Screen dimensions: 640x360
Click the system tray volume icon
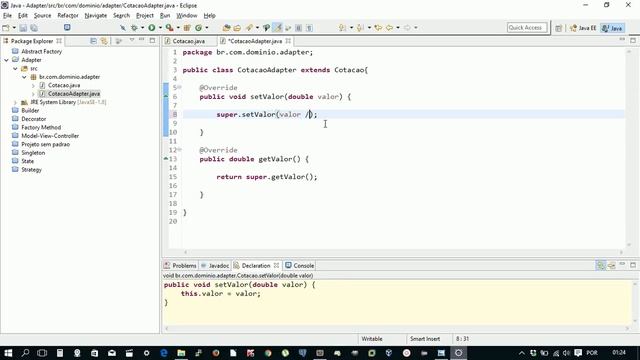[x=567, y=353]
